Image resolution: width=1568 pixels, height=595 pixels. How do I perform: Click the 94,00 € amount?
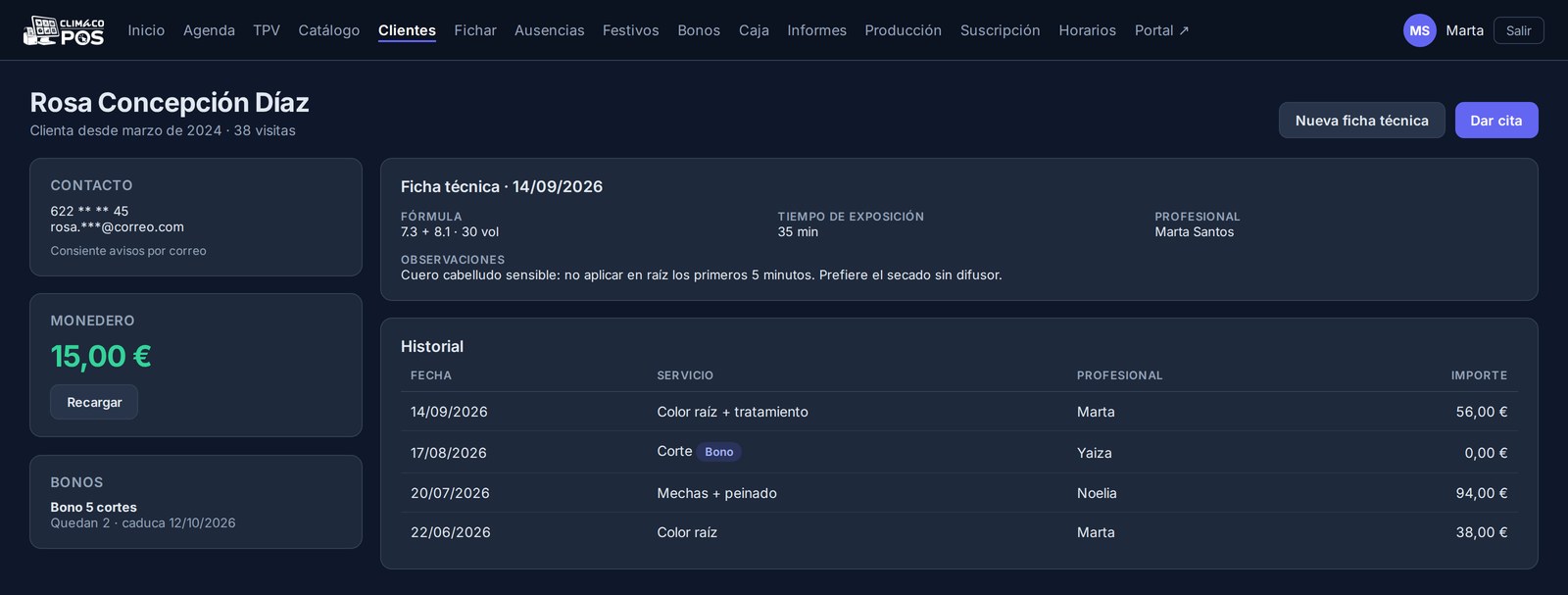tap(1482, 493)
